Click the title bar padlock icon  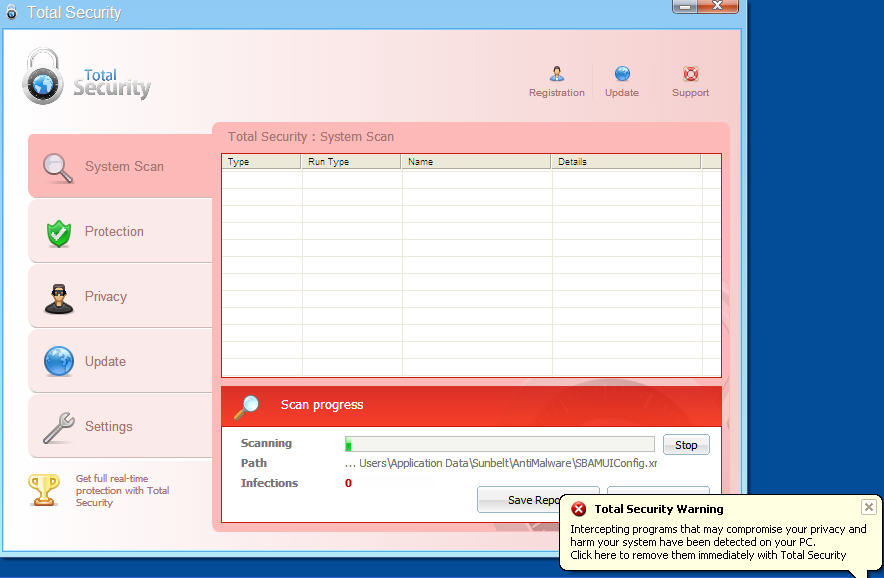pos(11,11)
